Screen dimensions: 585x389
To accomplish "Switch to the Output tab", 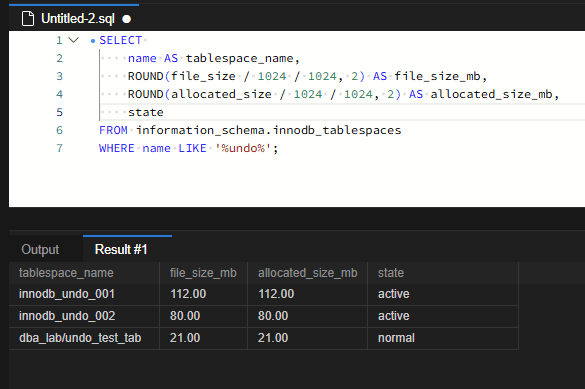I will (40, 250).
